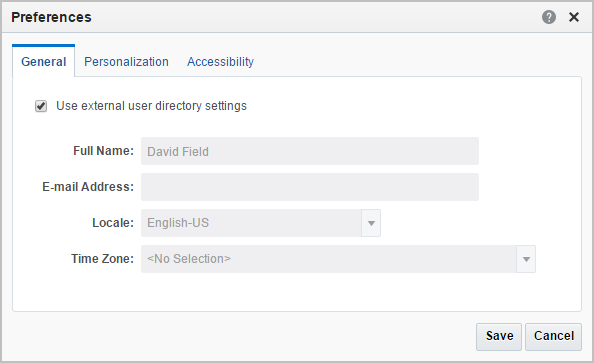The image size is (594, 363).
Task: Save the preferences
Action: [x=499, y=336]
